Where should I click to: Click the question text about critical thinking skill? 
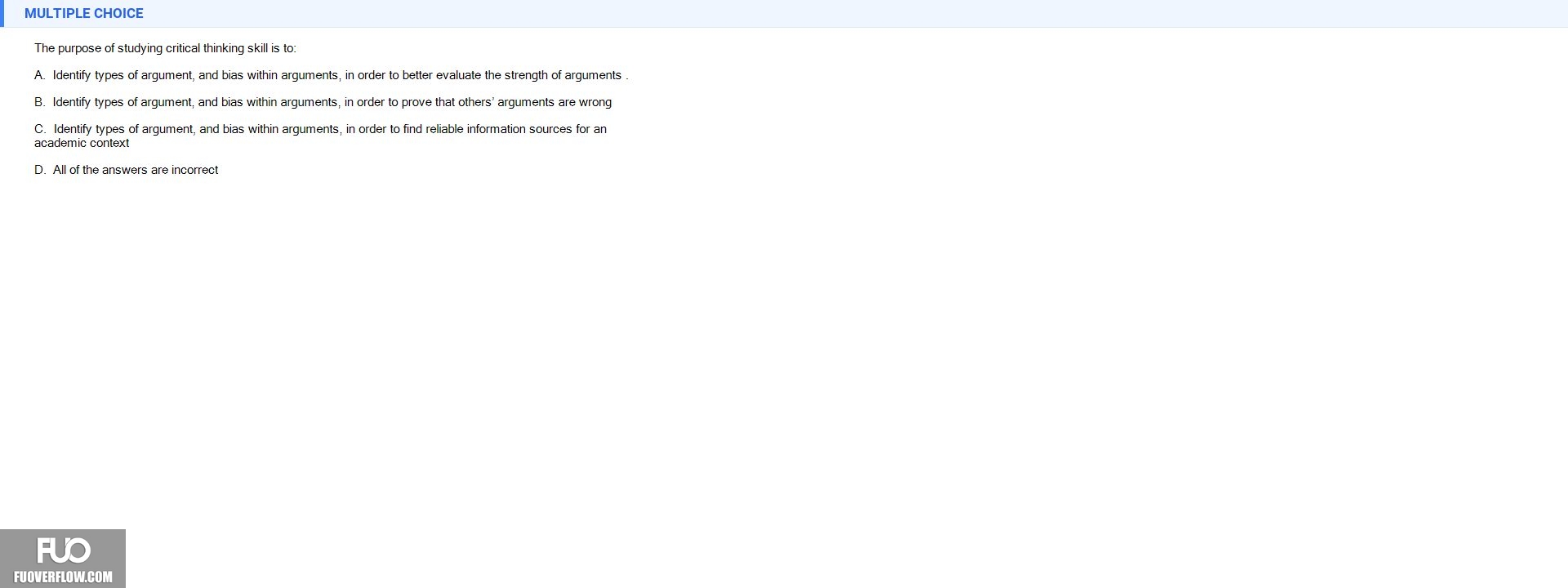tap(165, 48)
